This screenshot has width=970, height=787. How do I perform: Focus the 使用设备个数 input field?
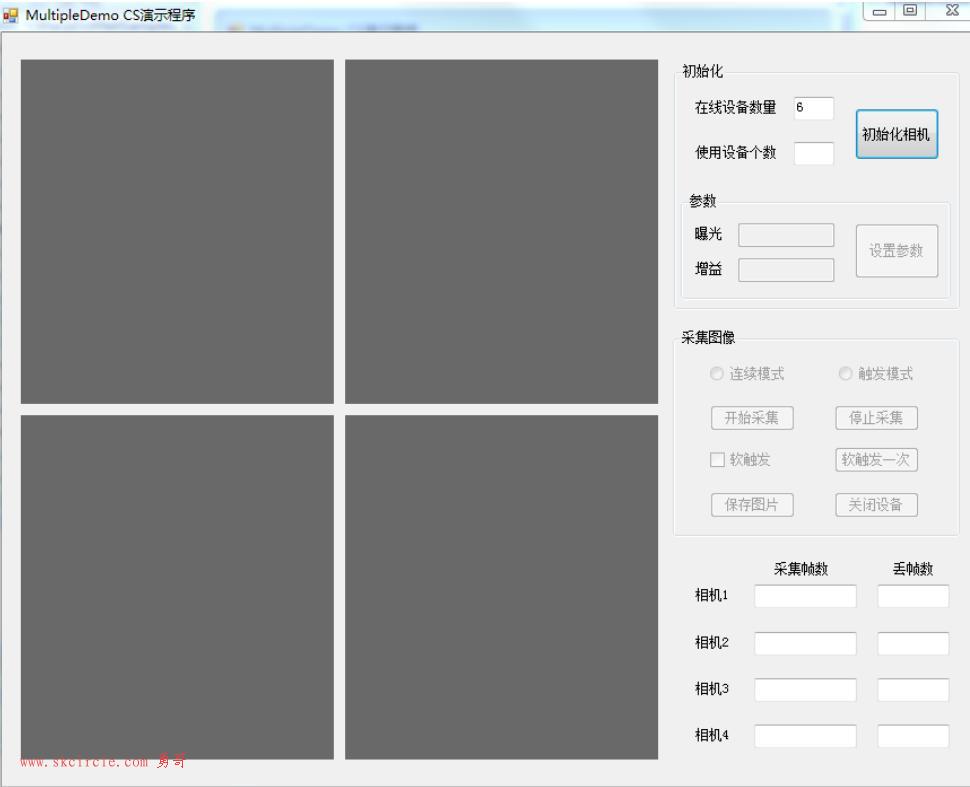pos(813,153)
